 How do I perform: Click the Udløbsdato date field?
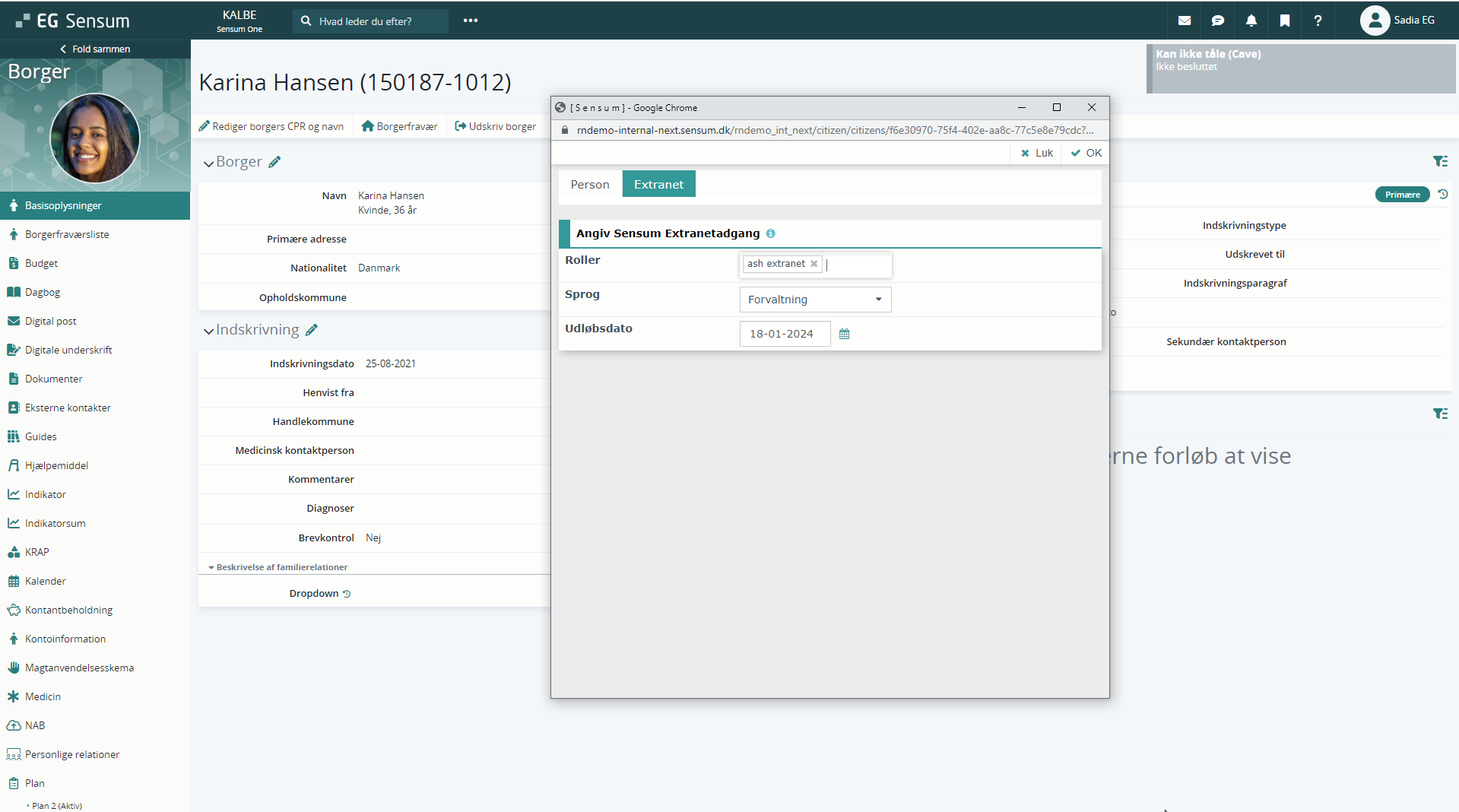(x=785, y=334)
